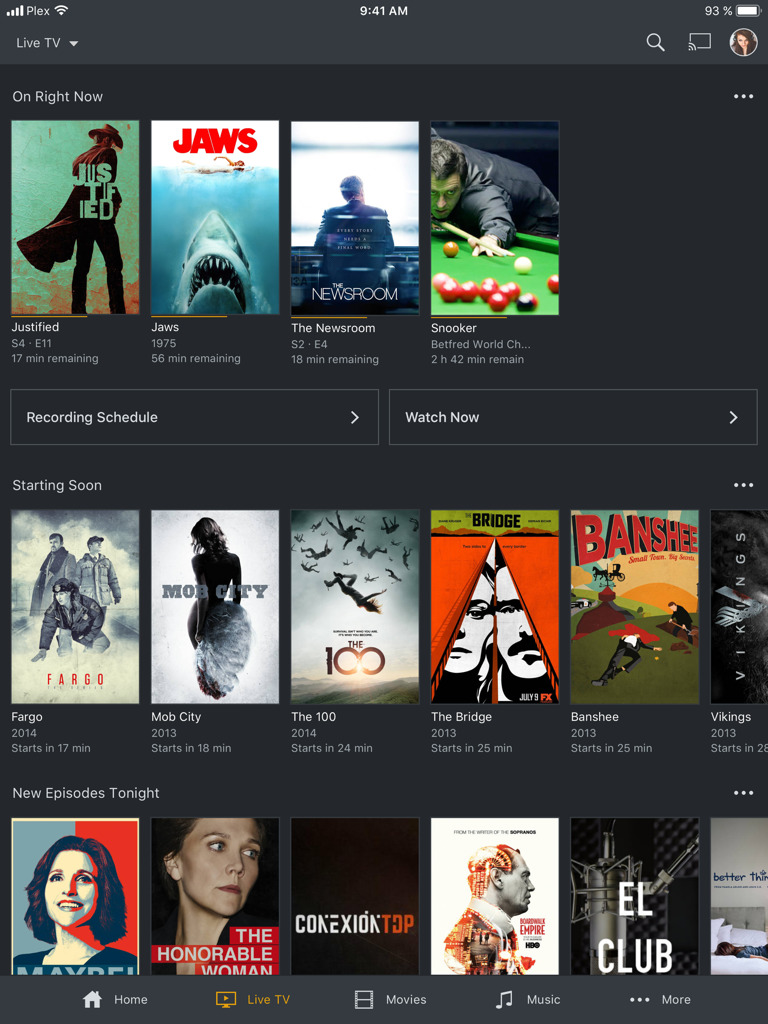
Task: Open the Watch Now row
Action: [x=572, y=417]
